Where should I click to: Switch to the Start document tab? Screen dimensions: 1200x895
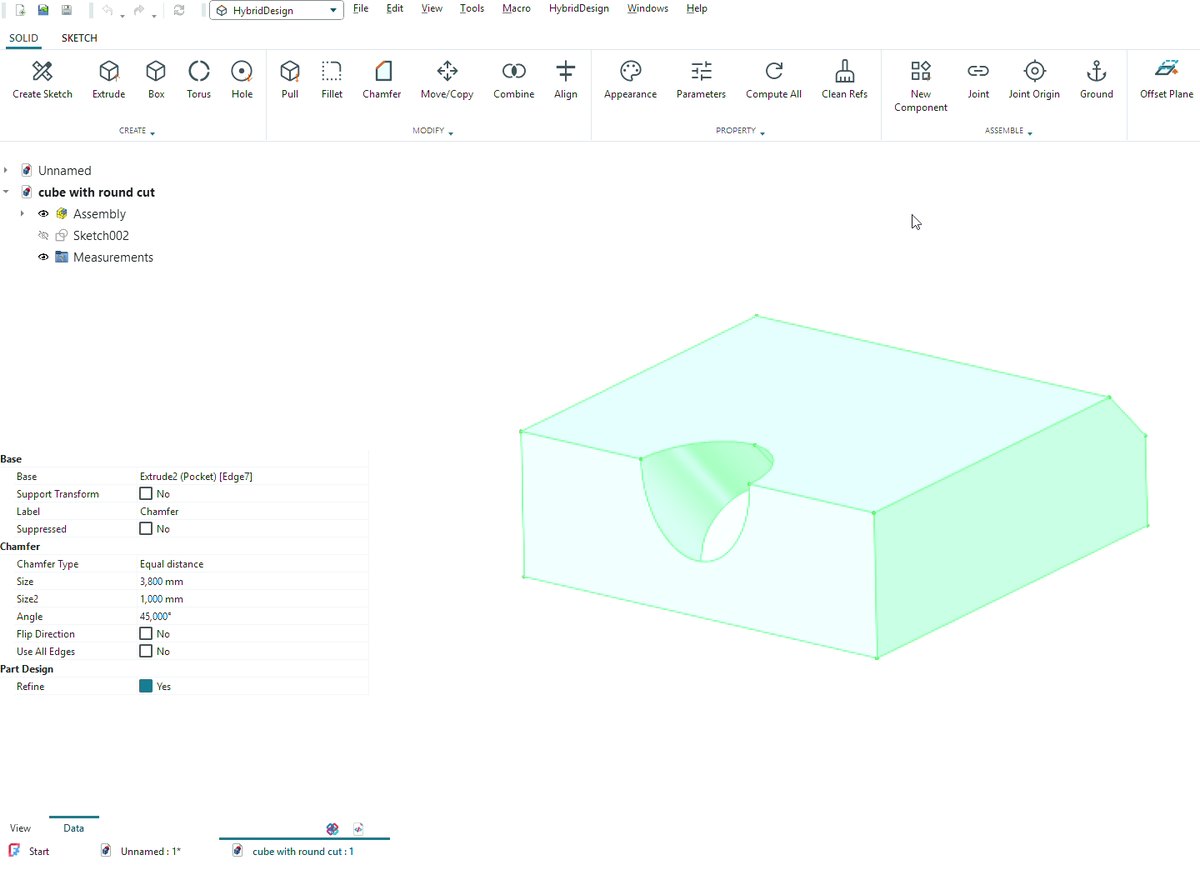[x=29, y=851]
